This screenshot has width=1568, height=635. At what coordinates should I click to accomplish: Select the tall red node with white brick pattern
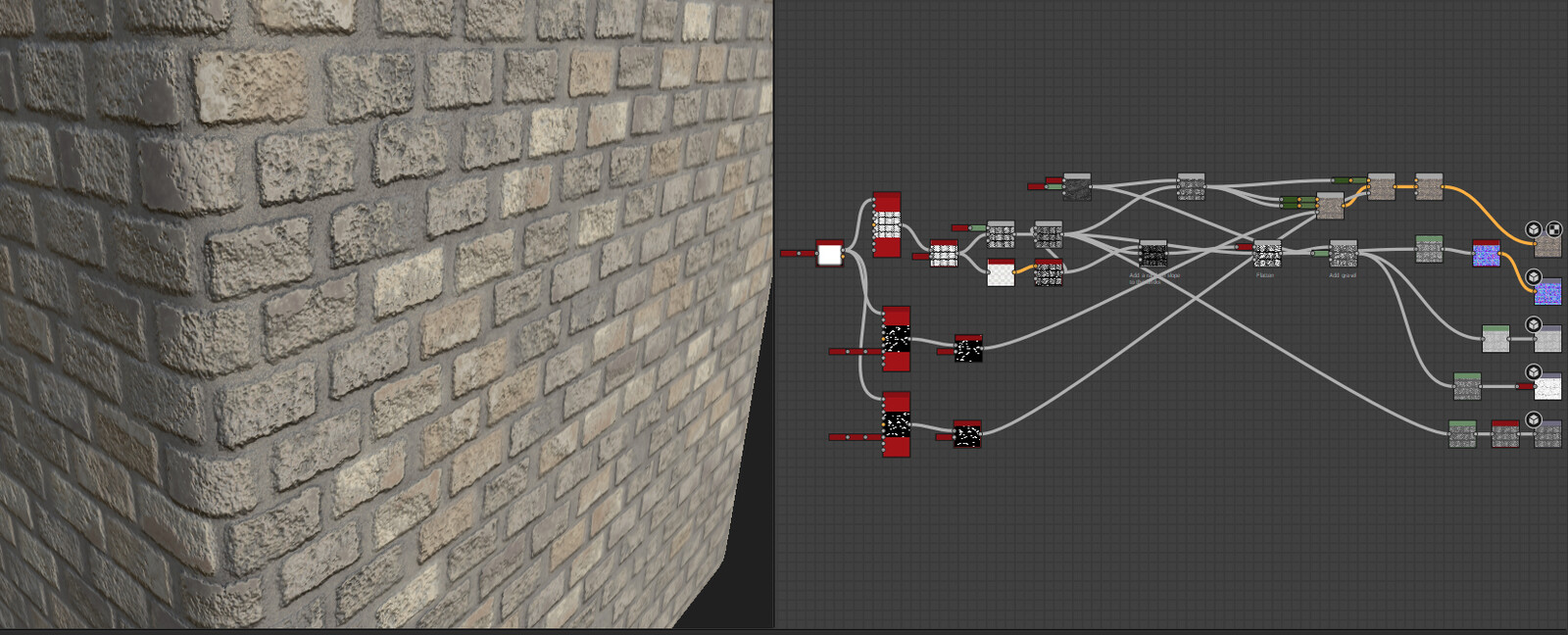pos(887,224)
